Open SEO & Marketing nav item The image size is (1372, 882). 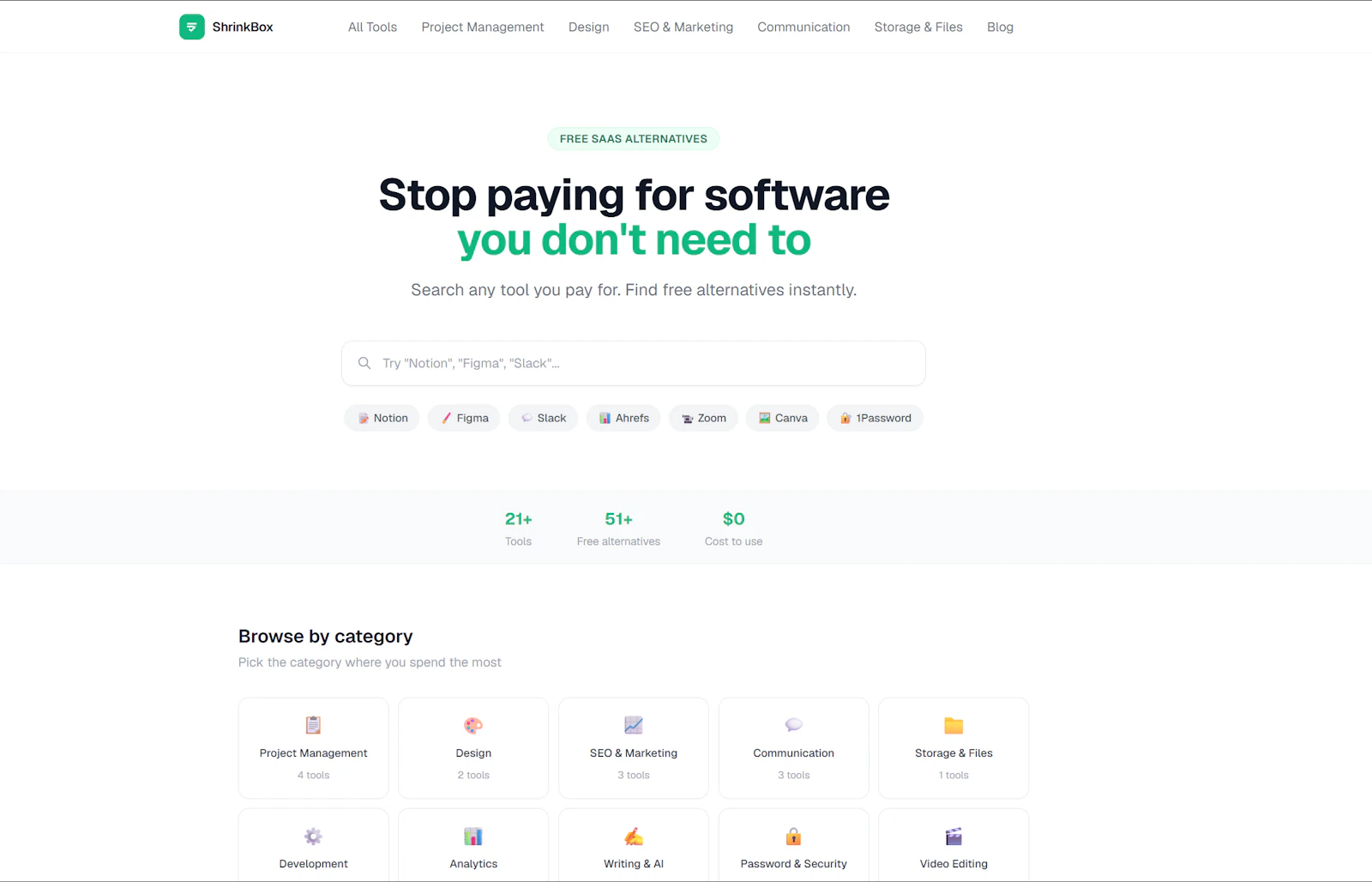pos(683,27)
